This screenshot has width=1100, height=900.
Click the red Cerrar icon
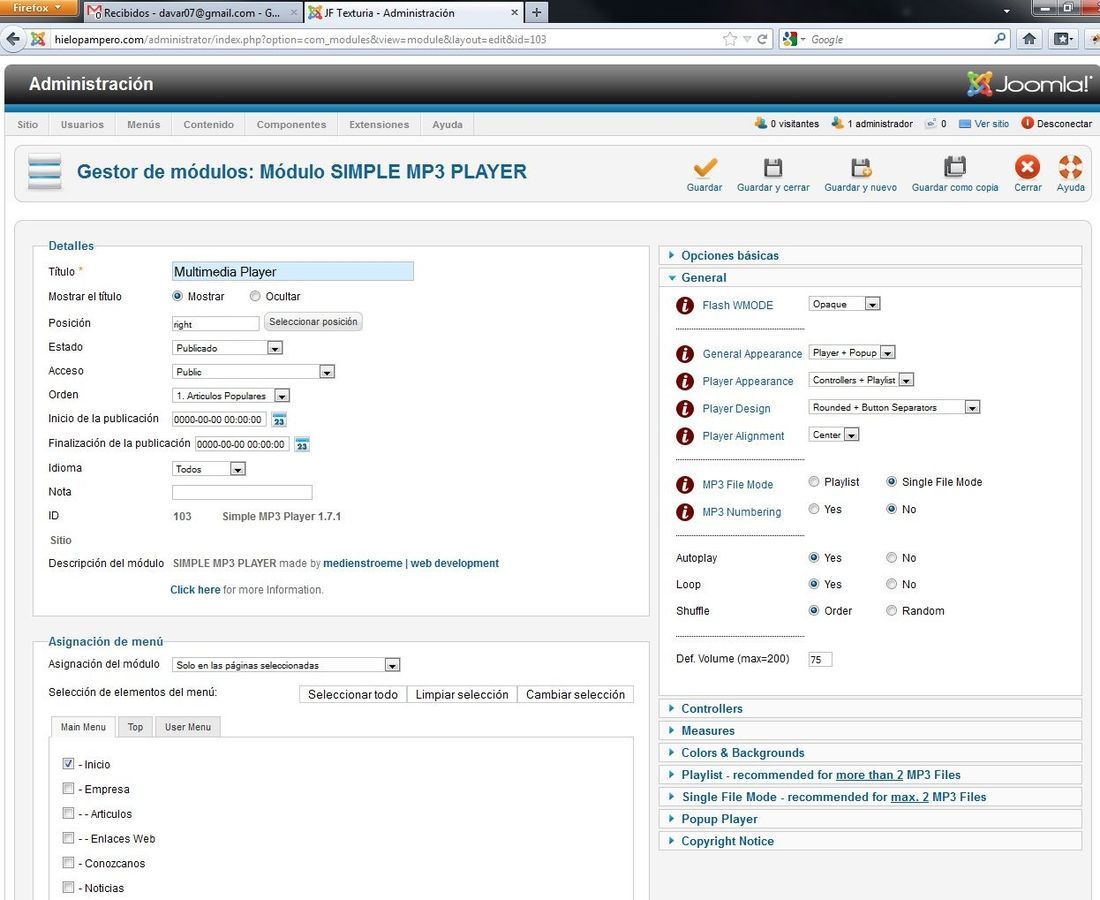point(1028,167)
